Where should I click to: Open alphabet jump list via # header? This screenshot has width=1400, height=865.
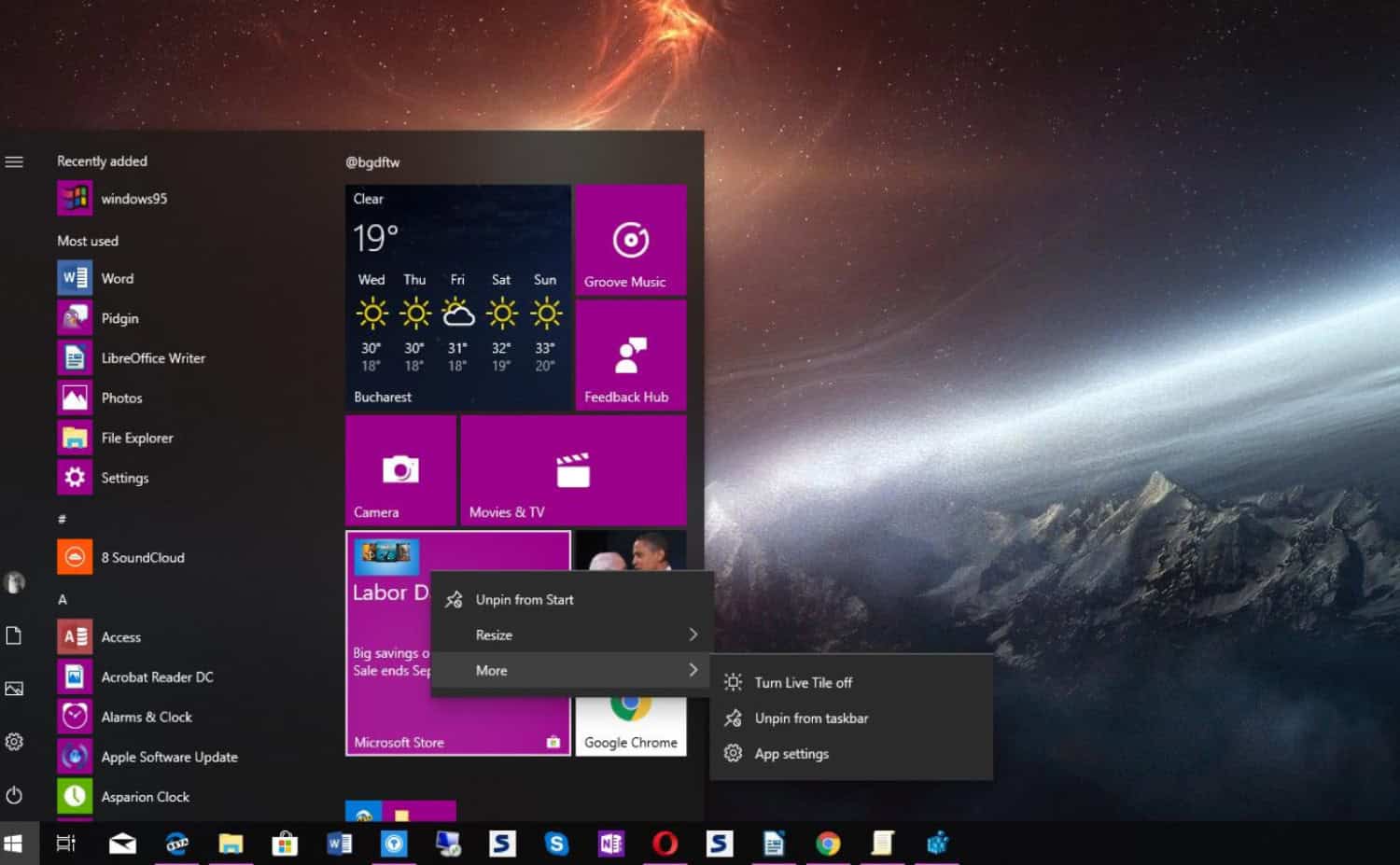click(62, 519)
